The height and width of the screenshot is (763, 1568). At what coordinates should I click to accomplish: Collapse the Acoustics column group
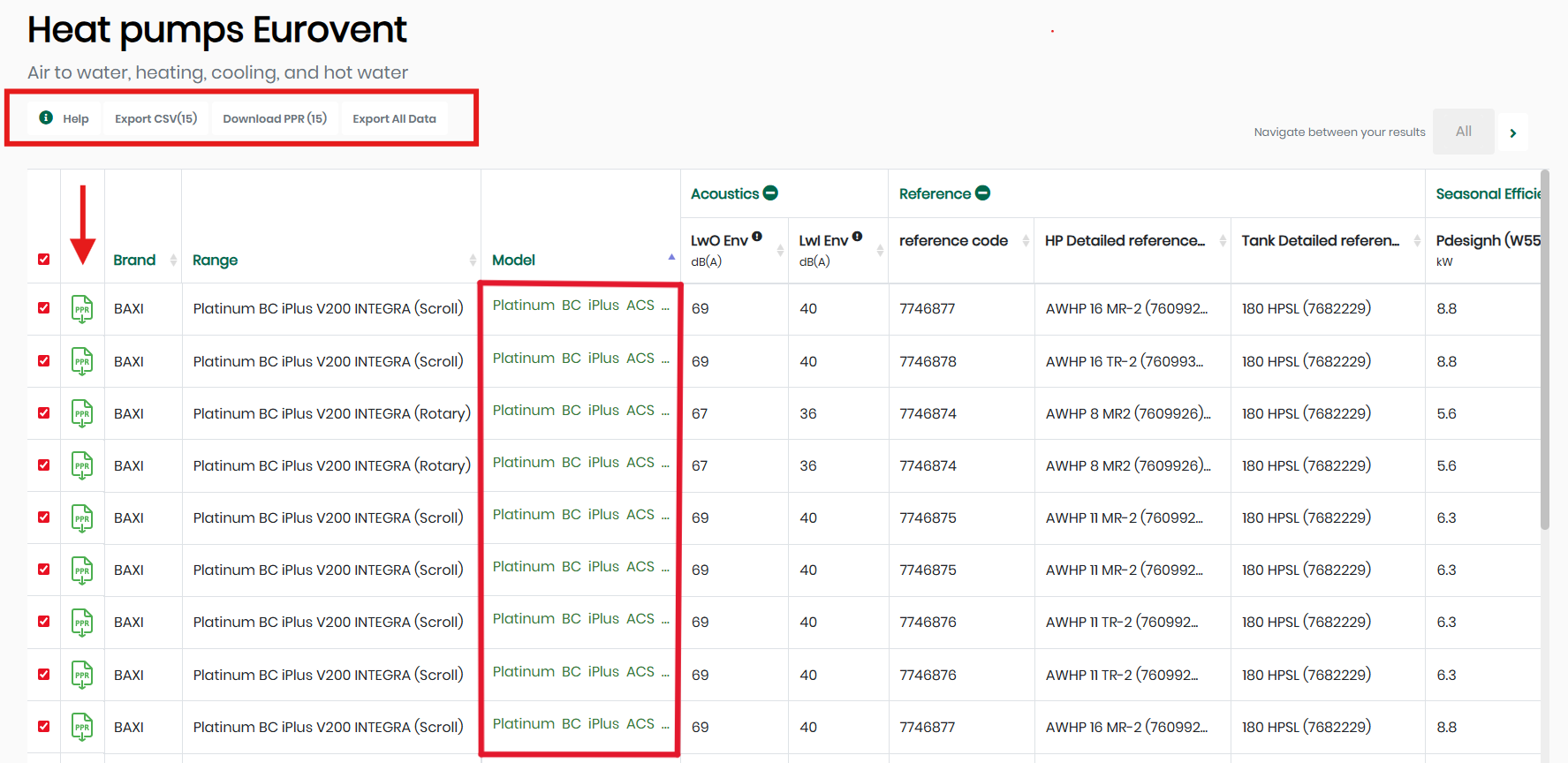point(770,193)
